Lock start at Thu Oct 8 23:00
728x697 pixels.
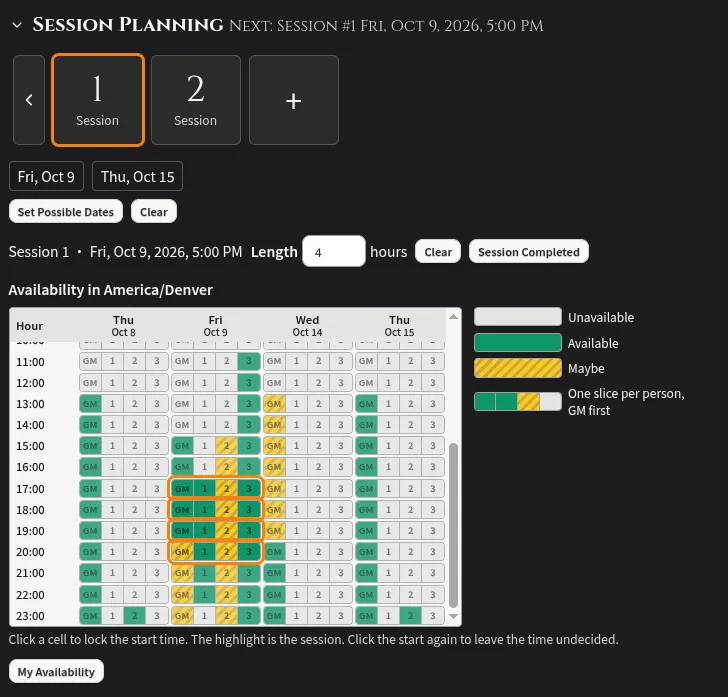coord(124,616)
